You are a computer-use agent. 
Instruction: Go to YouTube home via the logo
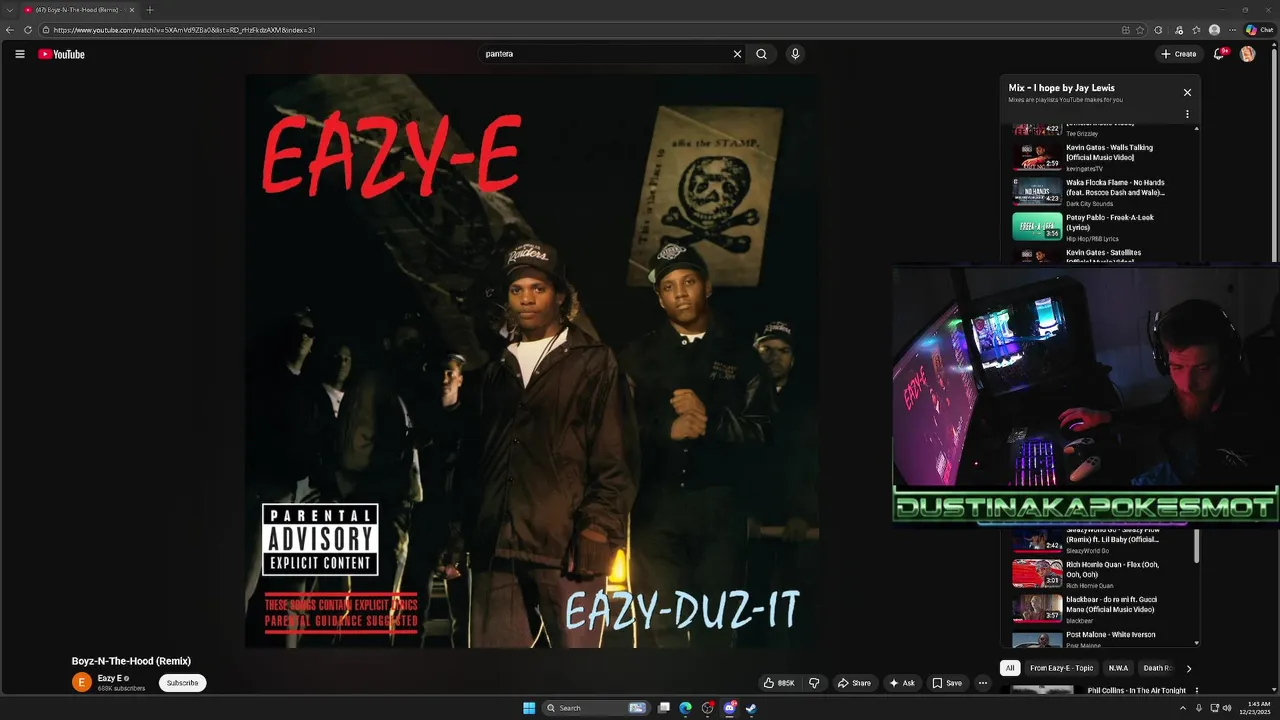pos(61,54)
